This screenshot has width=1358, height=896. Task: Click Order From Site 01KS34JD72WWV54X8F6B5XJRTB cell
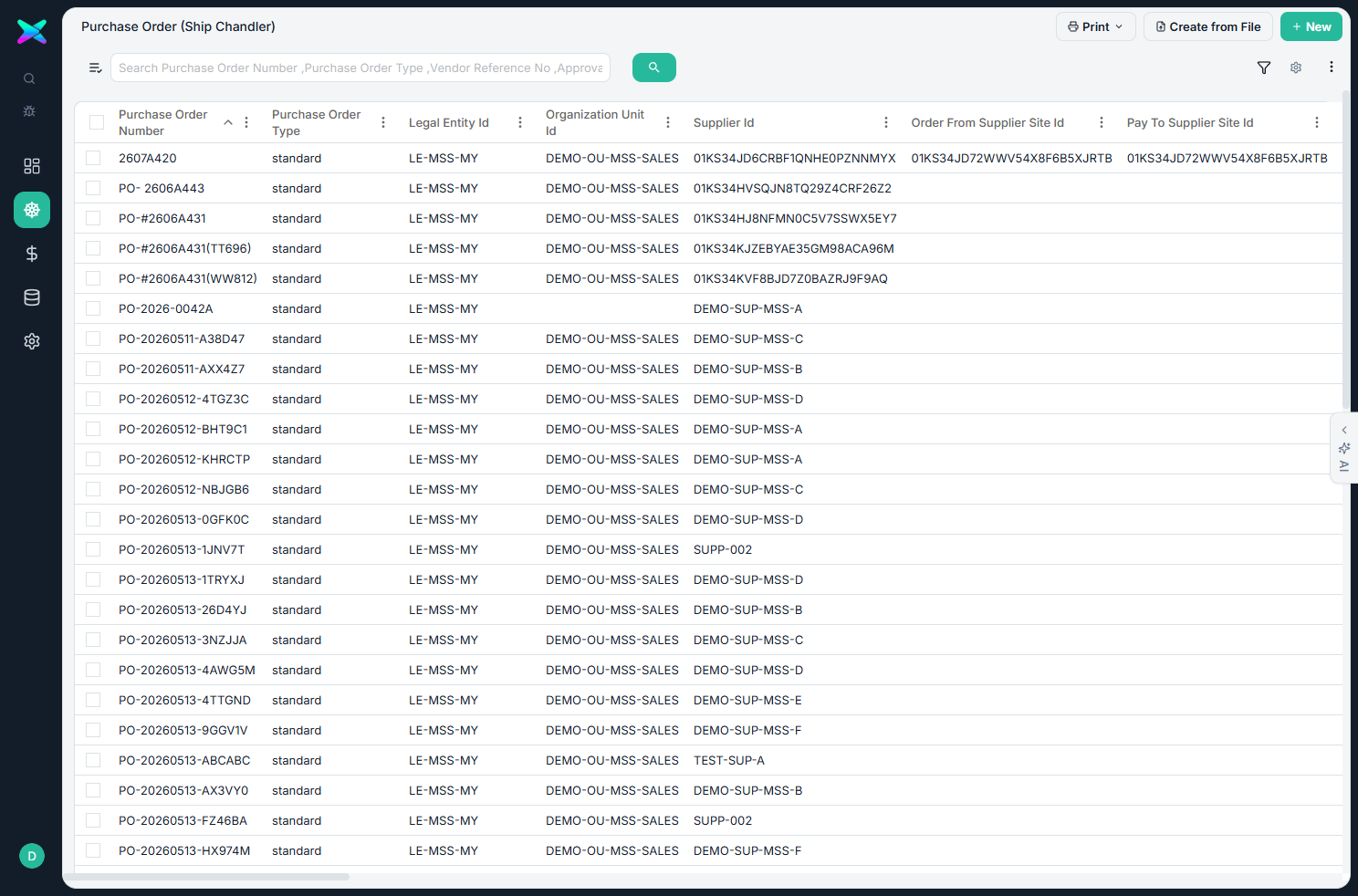tap(1011, 158)
